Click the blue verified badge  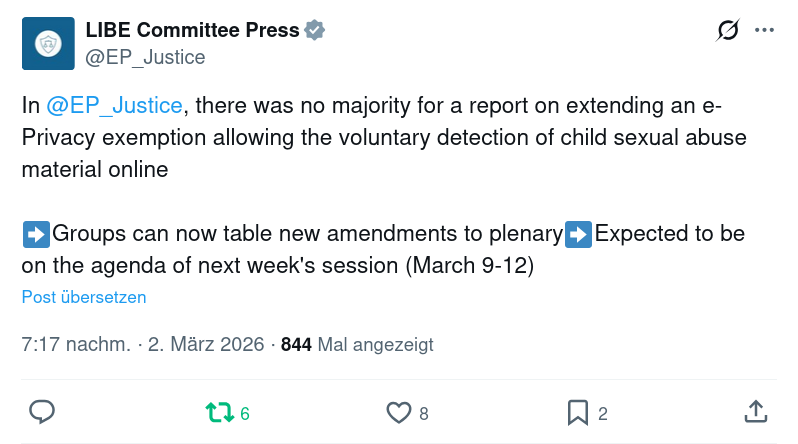pos(315,31)
